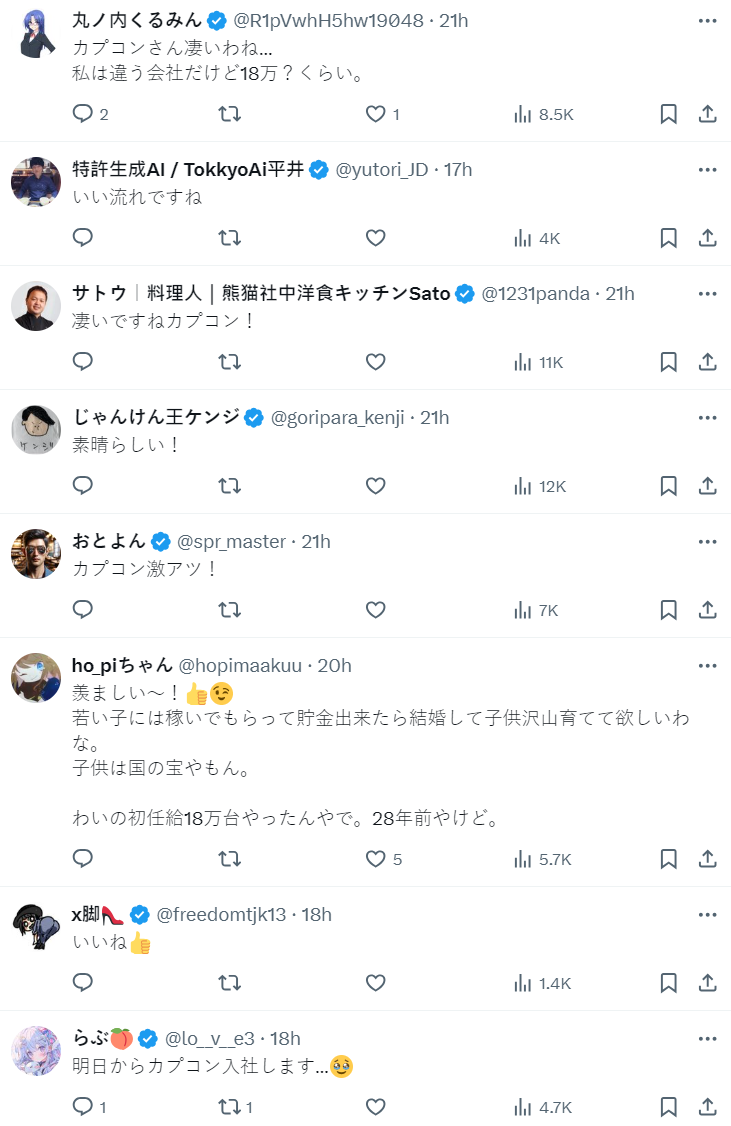Open the @goripara_kenji handle link
The image size is (731, 1126).
coord(338,418)
